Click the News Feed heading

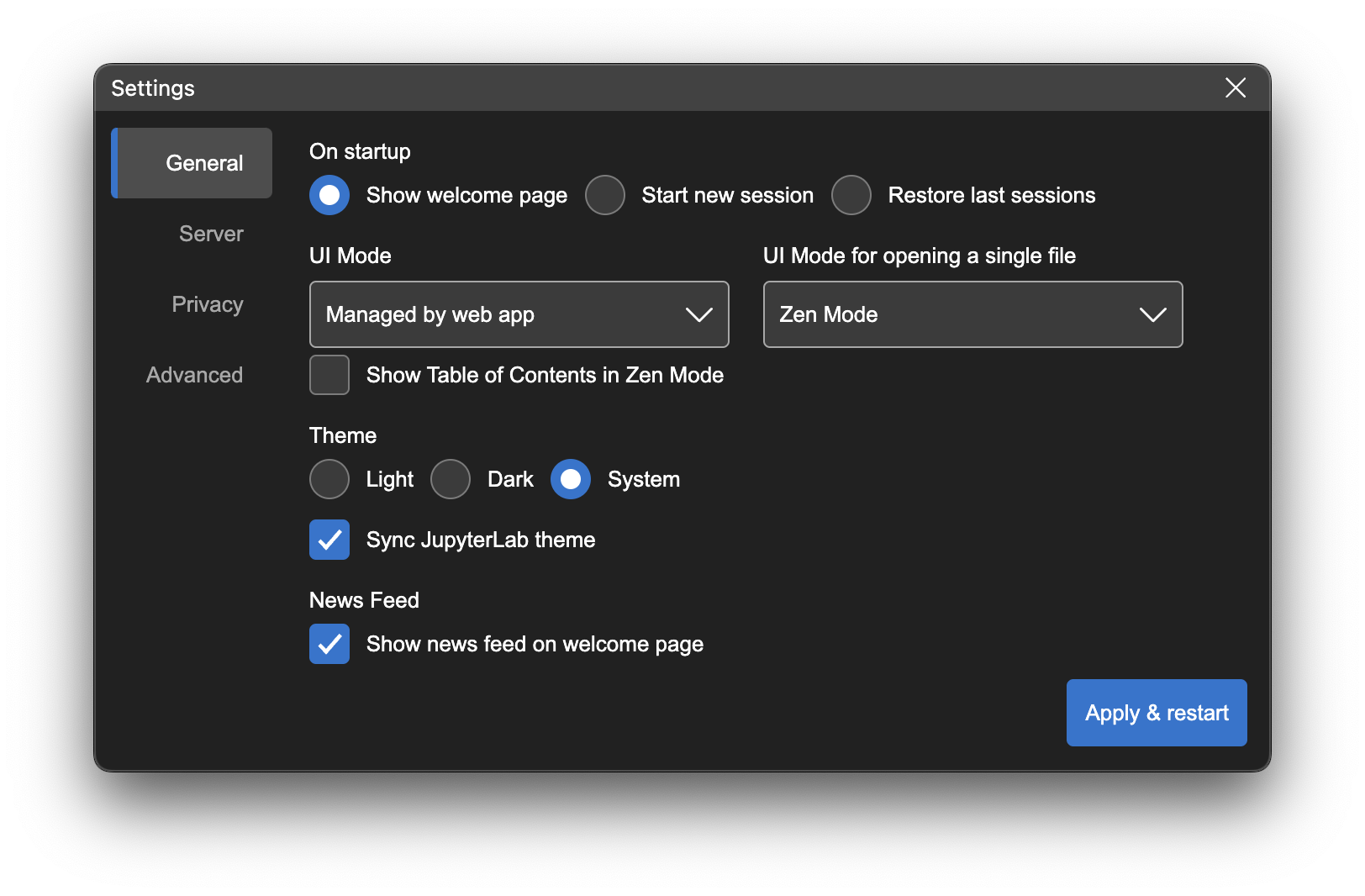click(364, 600)
